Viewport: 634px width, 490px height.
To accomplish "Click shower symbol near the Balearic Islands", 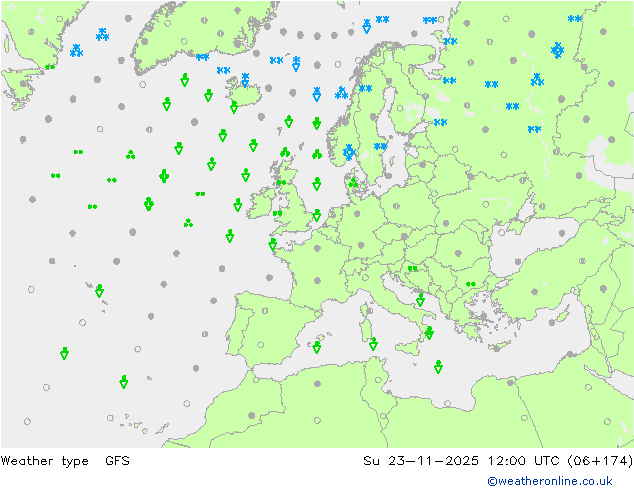I will click(x=317, y=347).
